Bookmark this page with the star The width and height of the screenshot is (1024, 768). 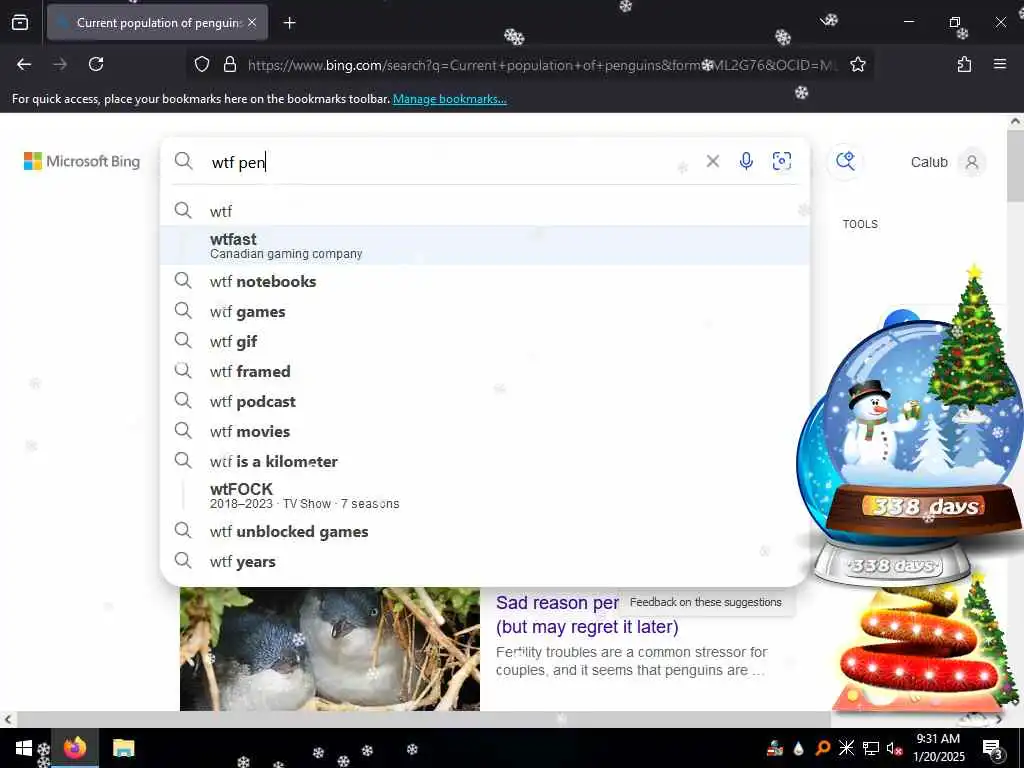(x=857, y=64)
